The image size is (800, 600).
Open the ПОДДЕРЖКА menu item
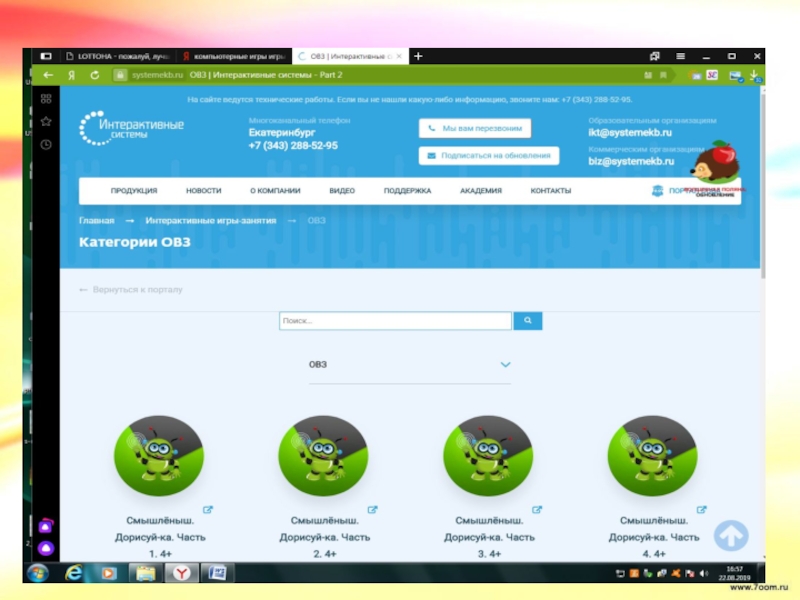[407, 190]
